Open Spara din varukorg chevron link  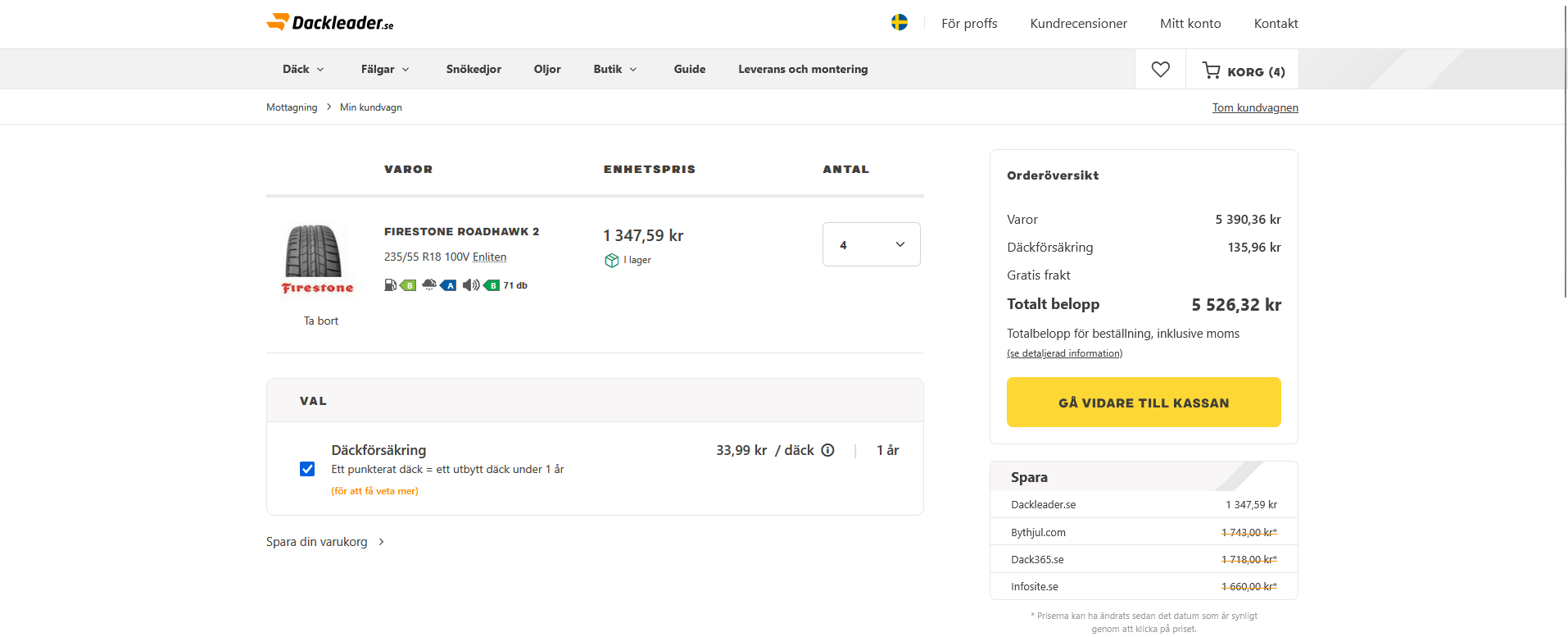pos(325,542)
